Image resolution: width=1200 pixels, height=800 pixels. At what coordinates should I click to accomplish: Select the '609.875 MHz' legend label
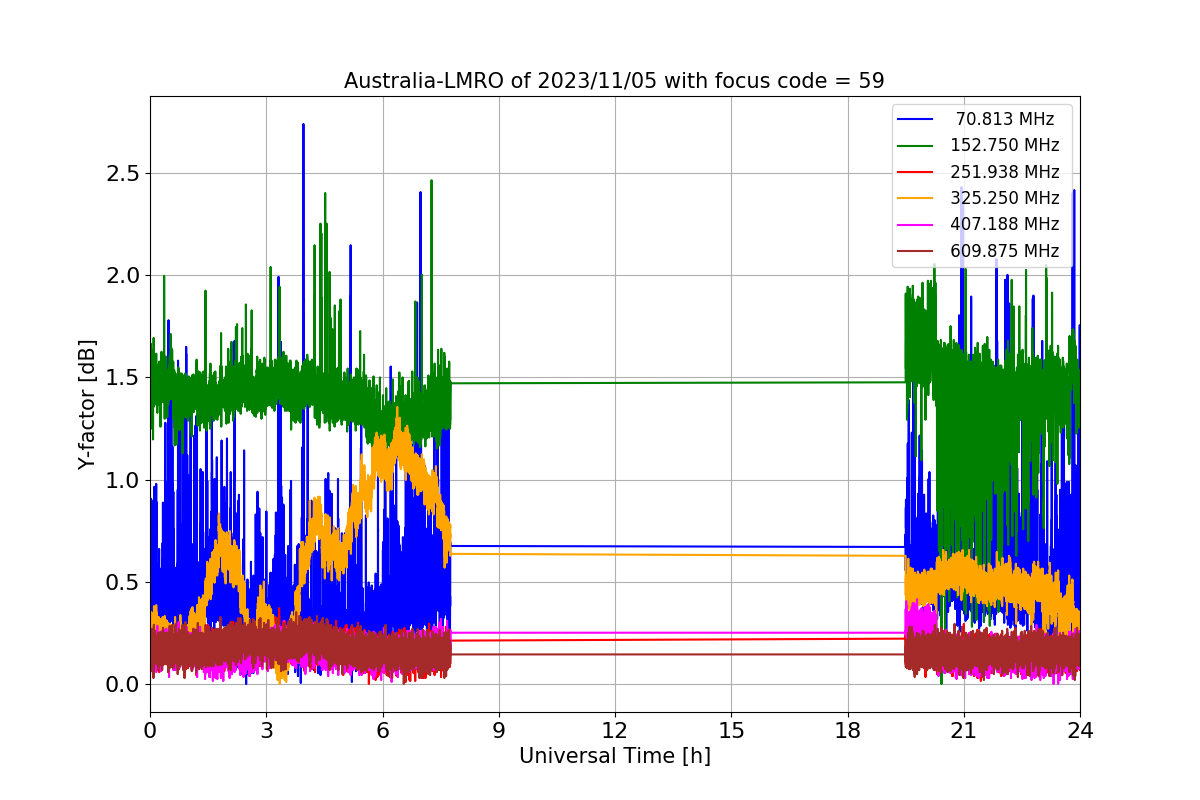pyautogui.click(x=1005, y=251)
